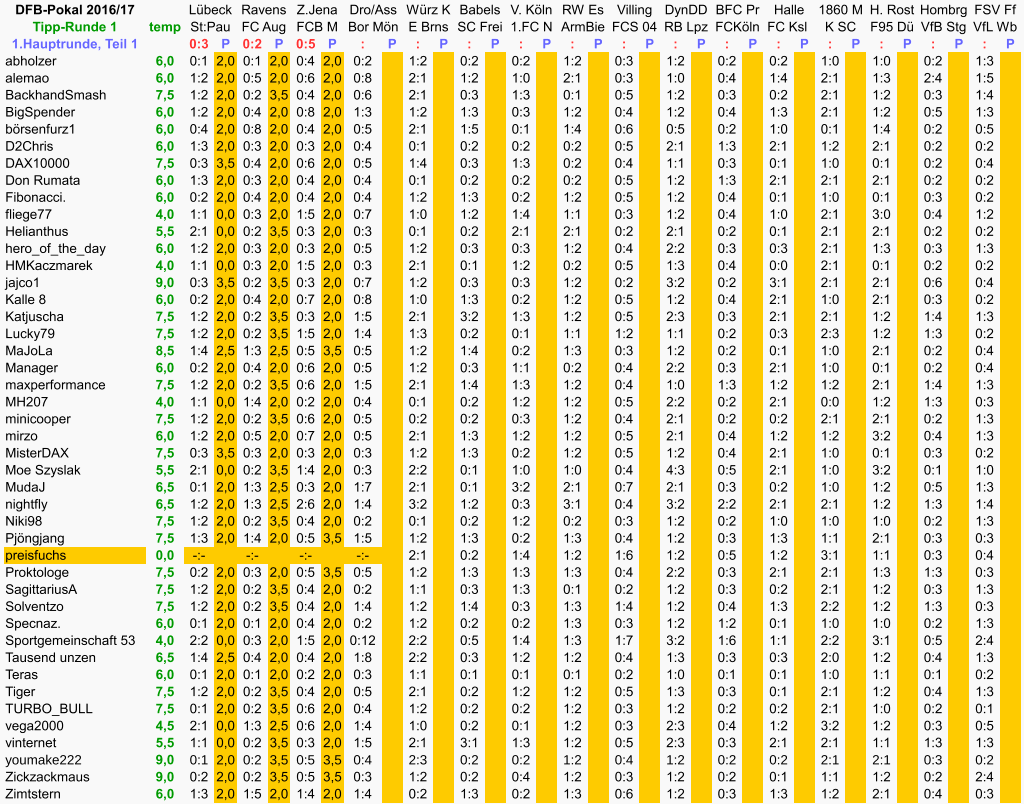Click the red 0:3 Lübeck result
Screen dimensions: 1024x804
199,44
